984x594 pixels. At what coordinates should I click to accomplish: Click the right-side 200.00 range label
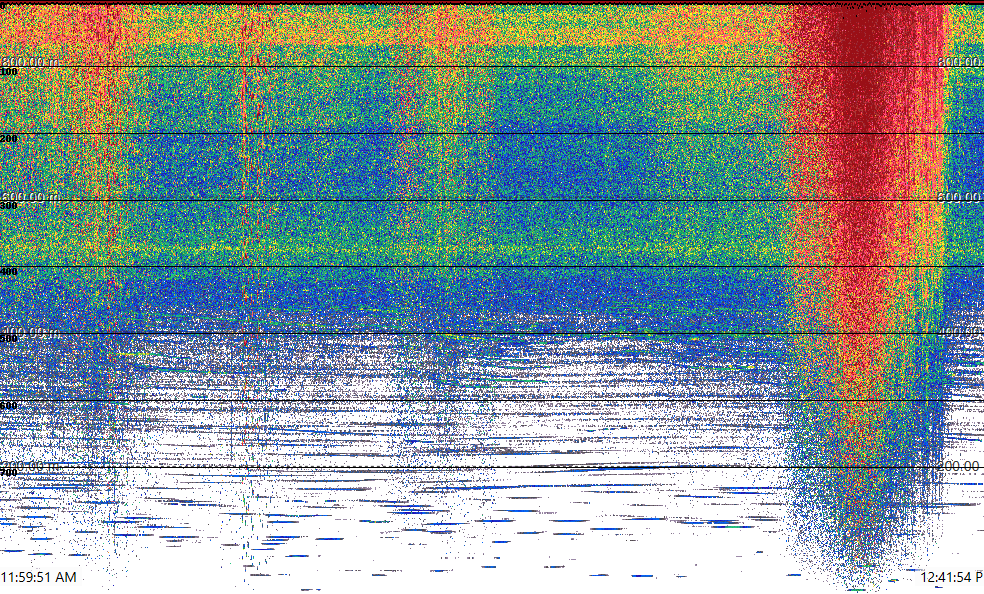(960, 465)
